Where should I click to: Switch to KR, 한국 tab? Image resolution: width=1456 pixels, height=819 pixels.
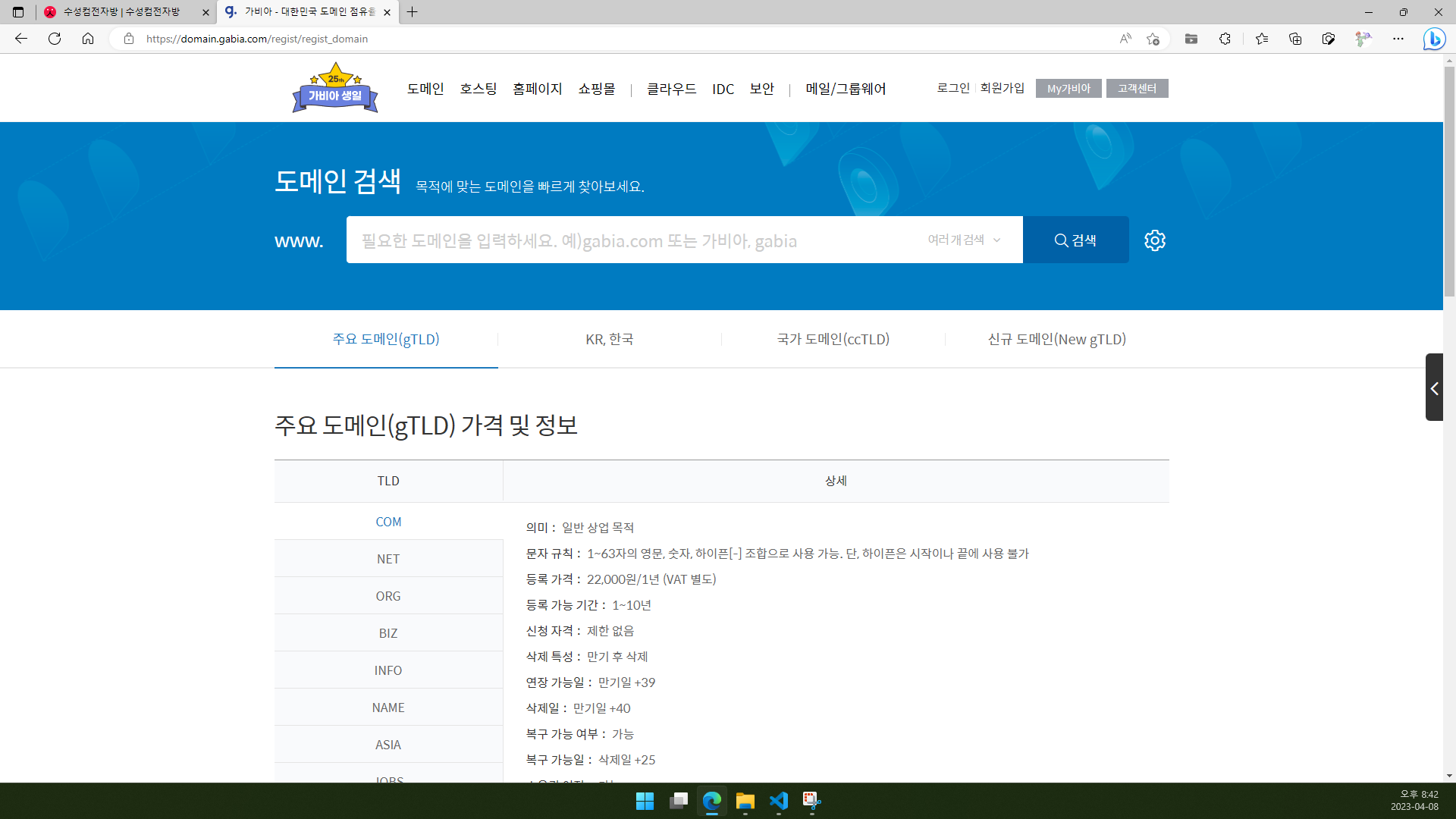pos(610,339)
